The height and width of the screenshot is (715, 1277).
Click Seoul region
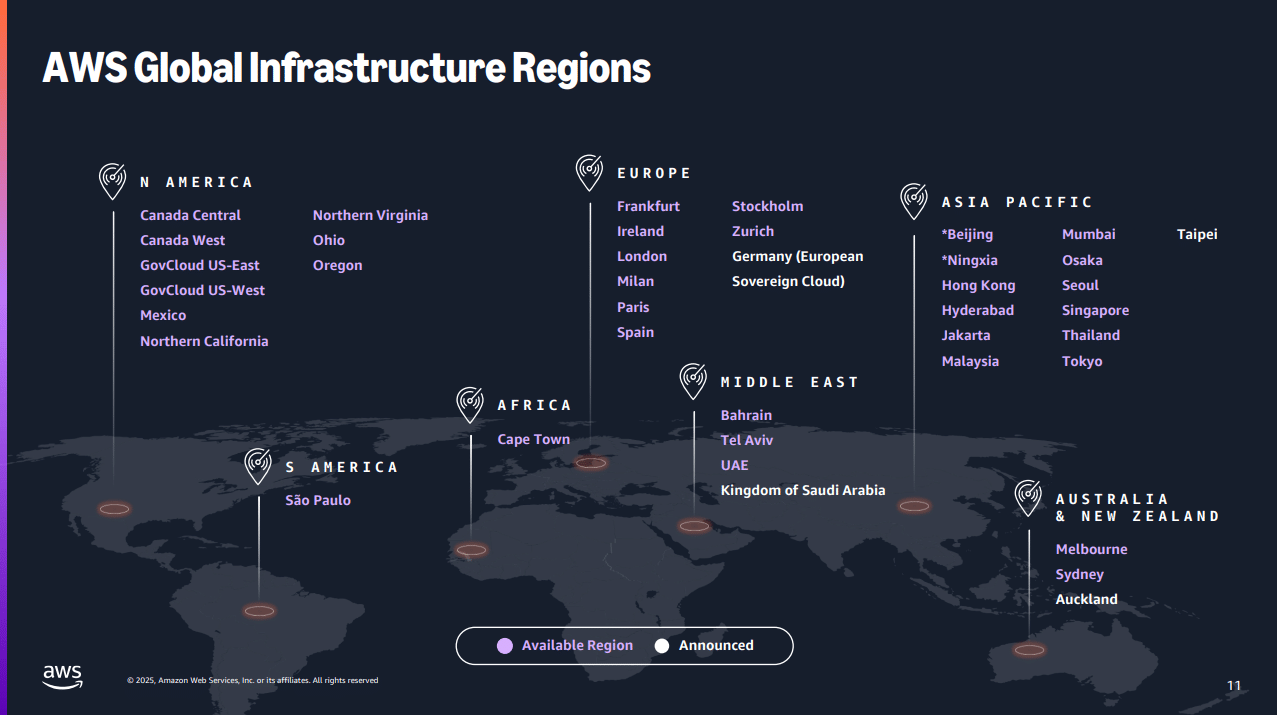tap(1080, 285)
